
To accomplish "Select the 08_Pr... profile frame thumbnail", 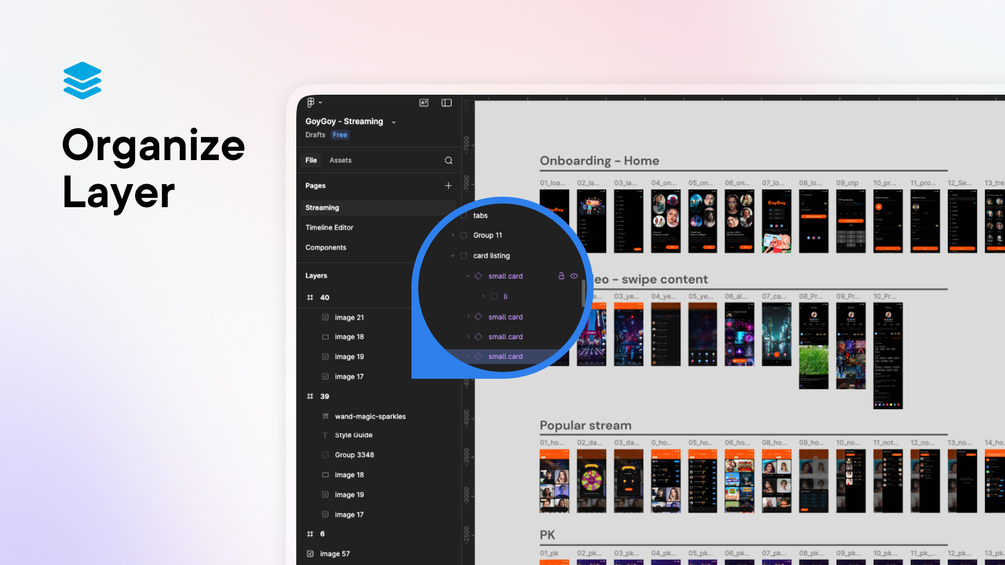I will [x=813, y=346].
